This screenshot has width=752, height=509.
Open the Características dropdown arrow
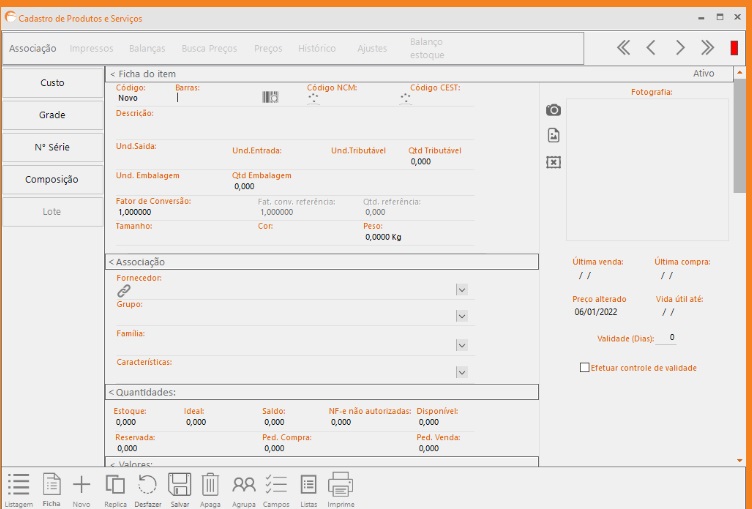coord(461,372)
